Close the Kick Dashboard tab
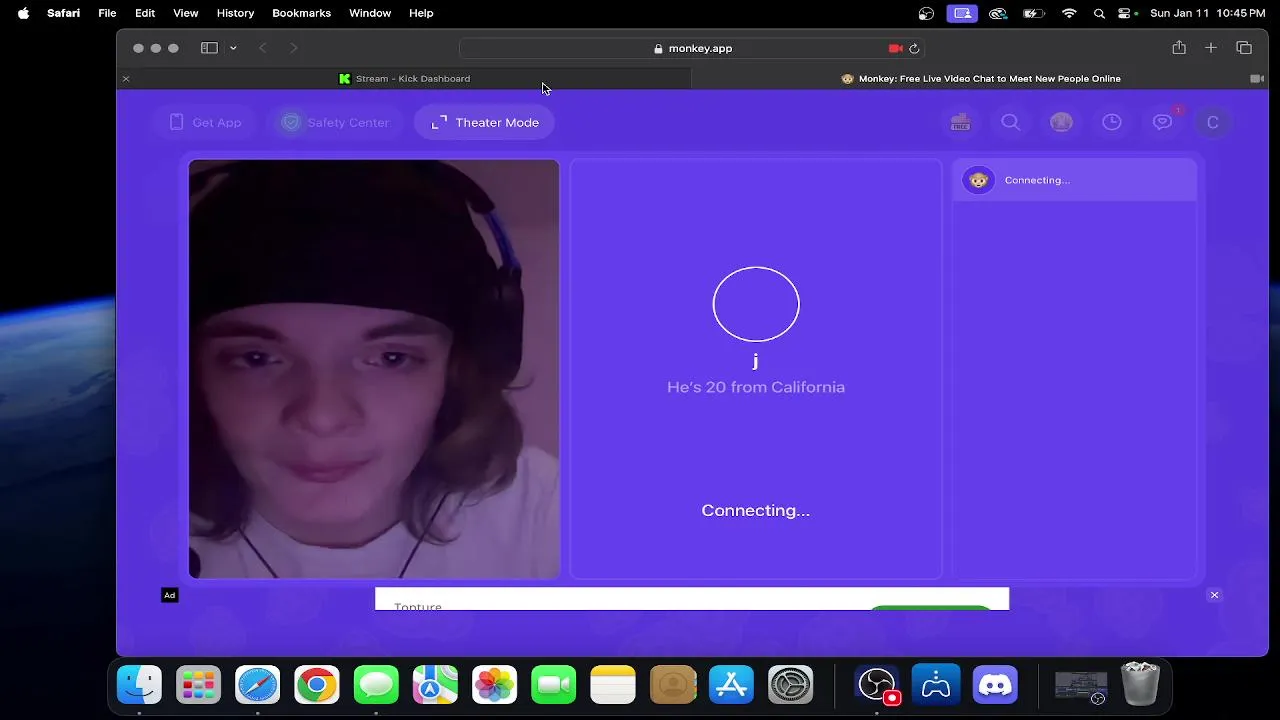 click(x=126, y=78)
